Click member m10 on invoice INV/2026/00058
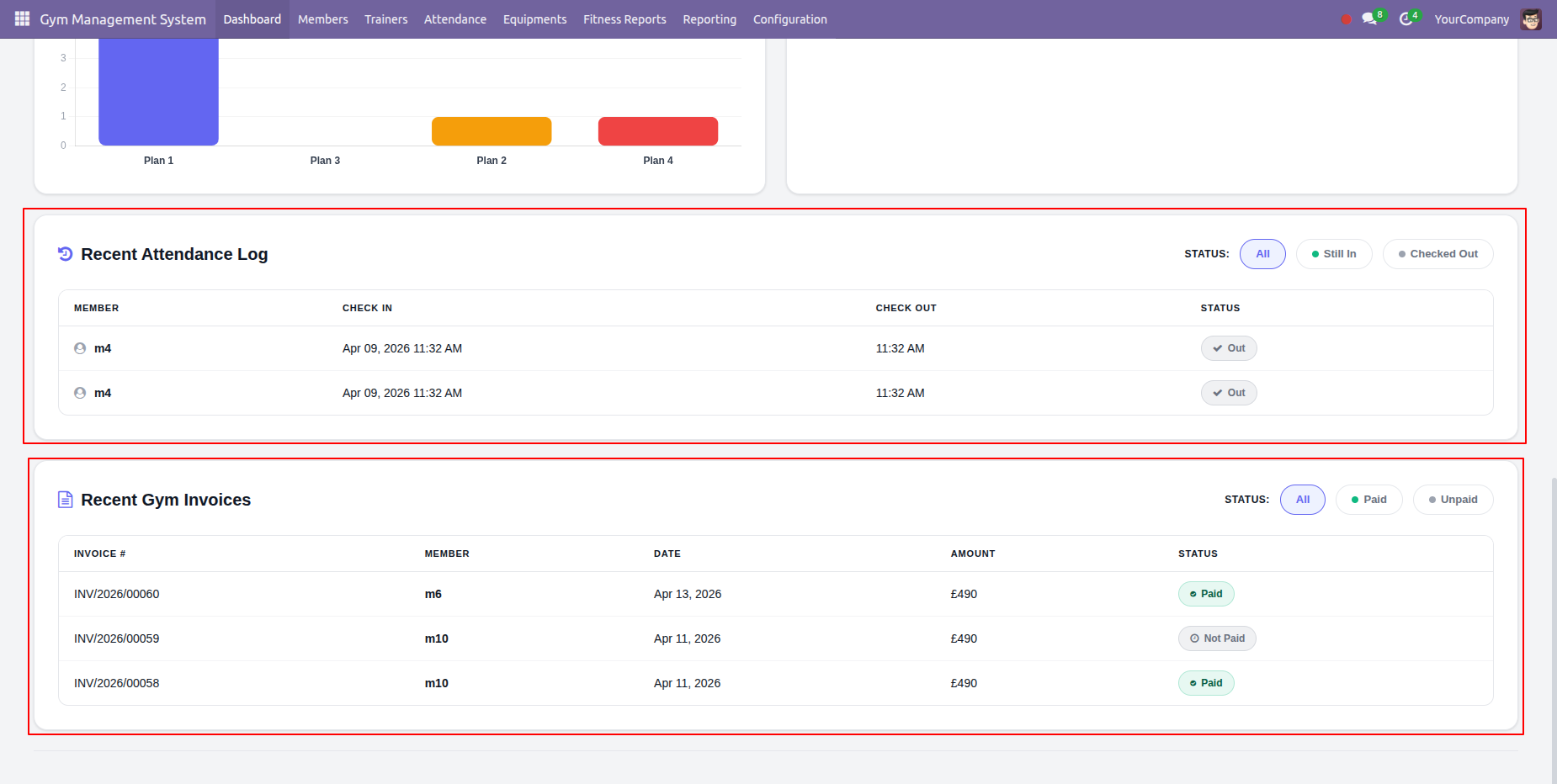The height and width of the screenshot is (784, 1557). coord(437,683)
